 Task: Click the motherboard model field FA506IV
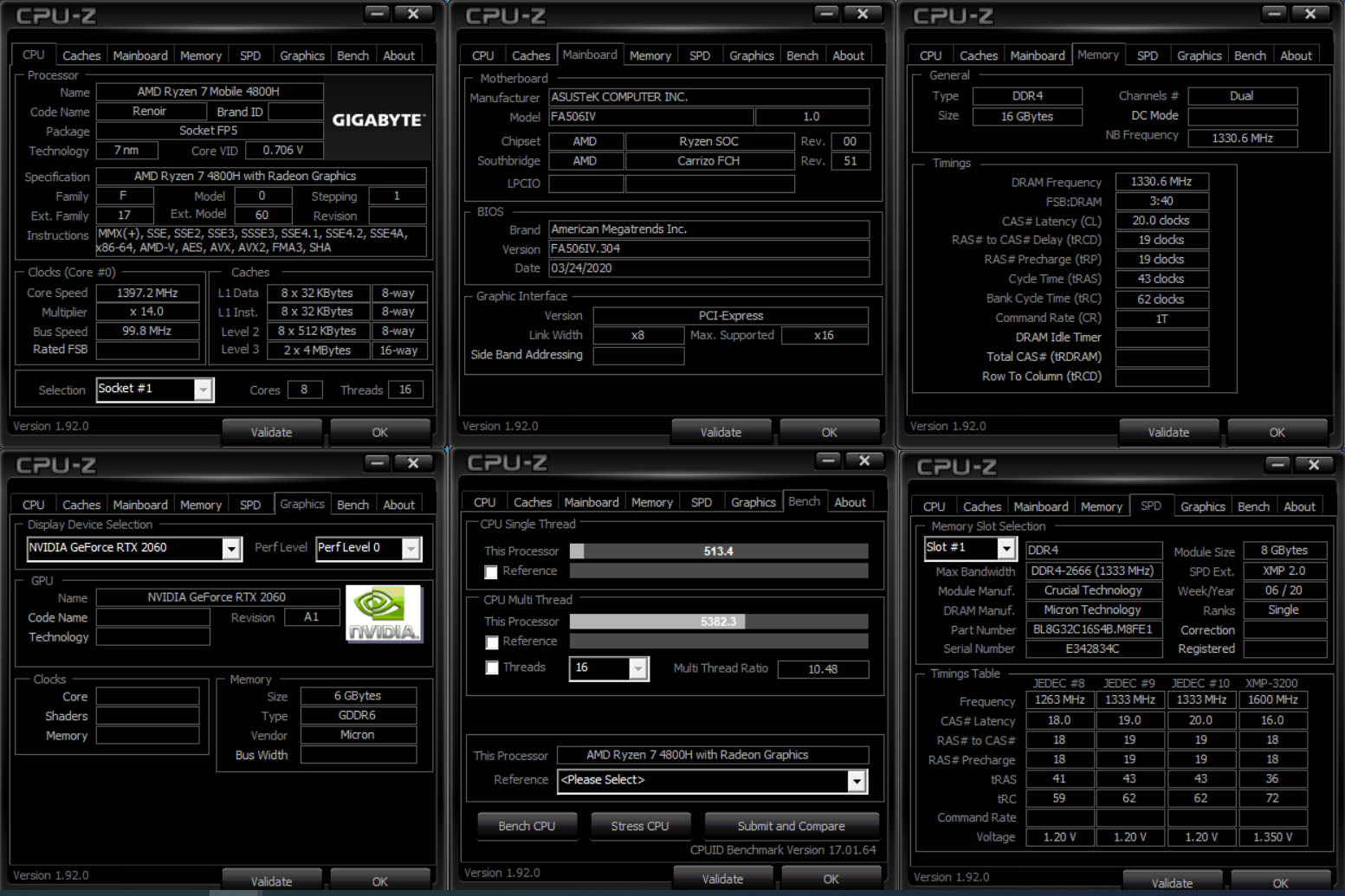click(x=651, y=117)
